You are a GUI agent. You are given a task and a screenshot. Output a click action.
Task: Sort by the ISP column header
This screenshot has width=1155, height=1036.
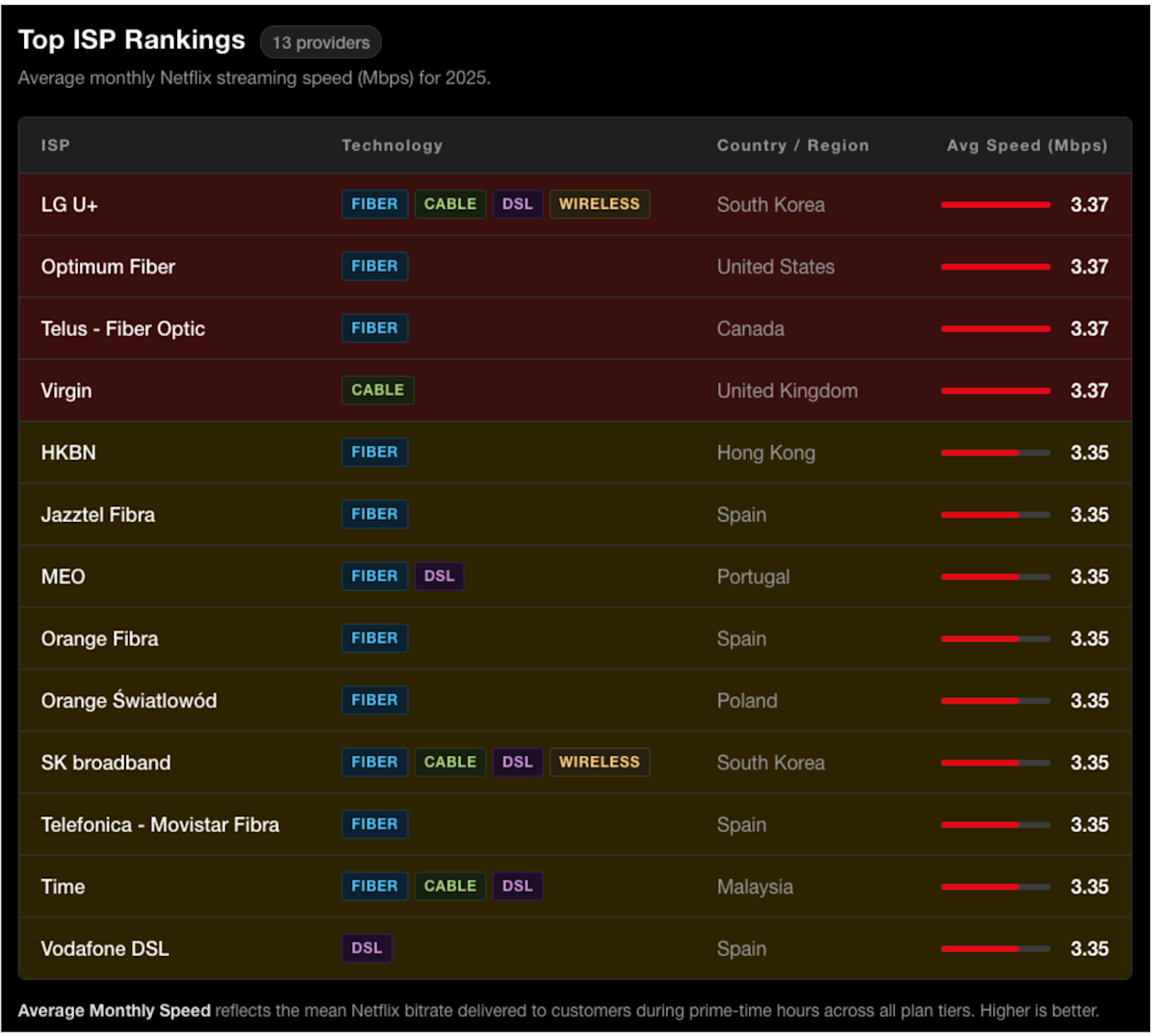pyautogui.click(x=56, y=145)
